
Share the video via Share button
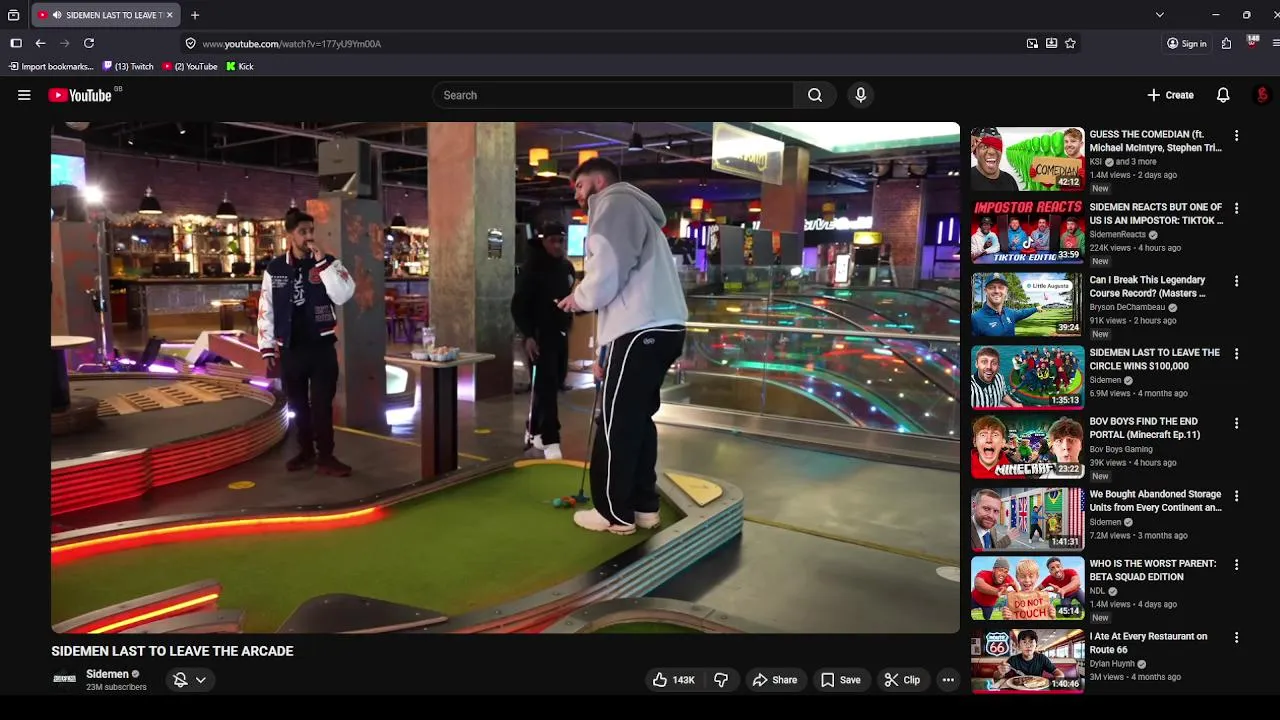click(x=775, y=680)
